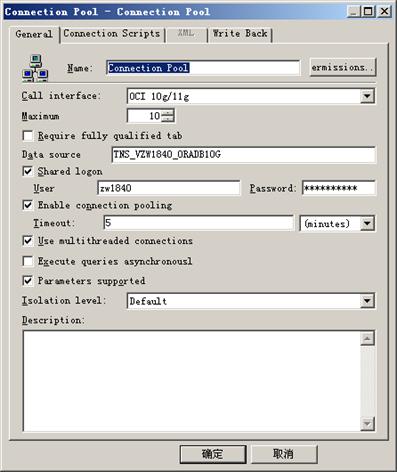This screenshot has height=472, width=397.
Task: Open the timeout units (minutes) dropdown
Action: point(367,224)
